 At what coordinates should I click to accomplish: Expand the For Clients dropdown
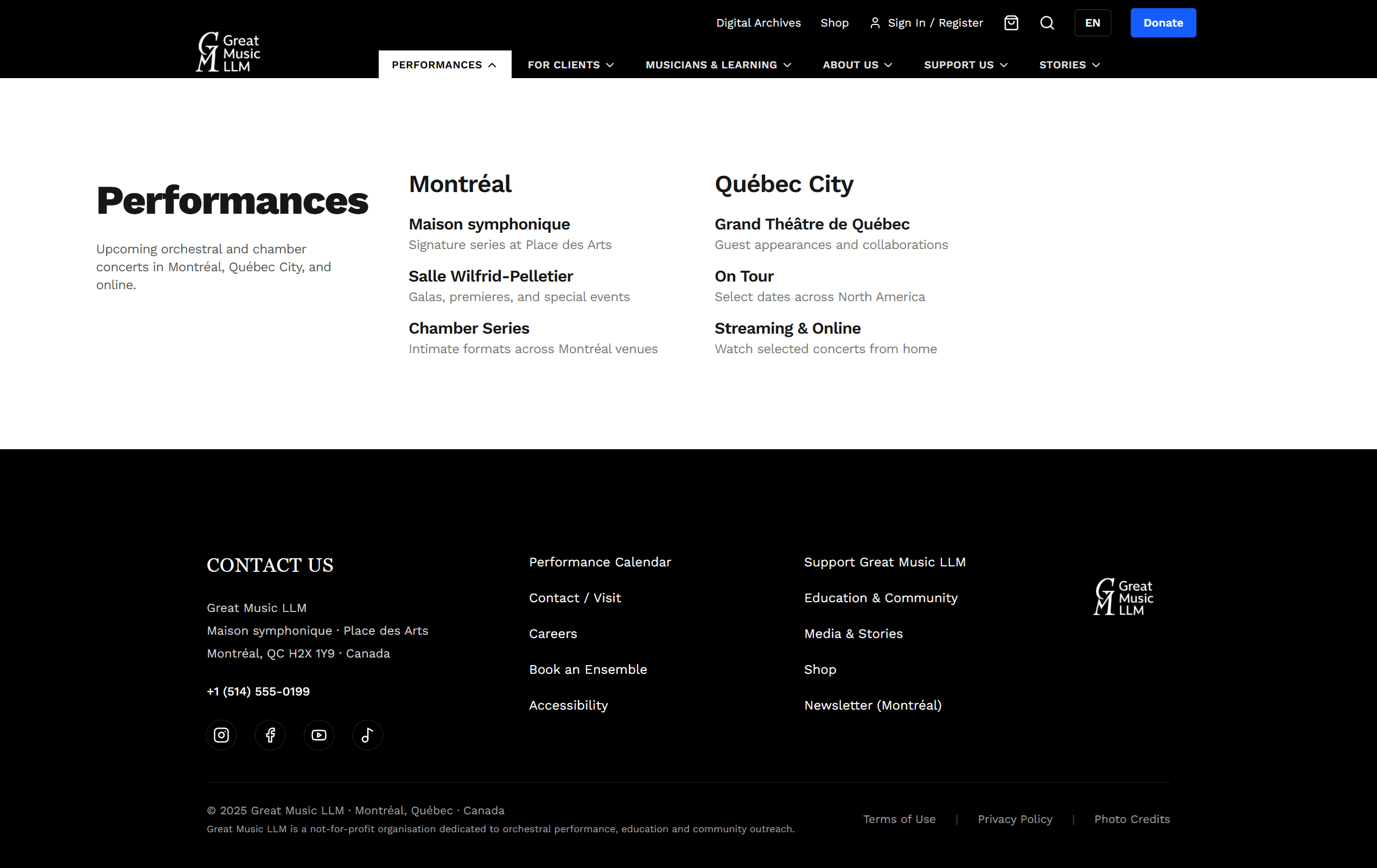tap(570, 65)
